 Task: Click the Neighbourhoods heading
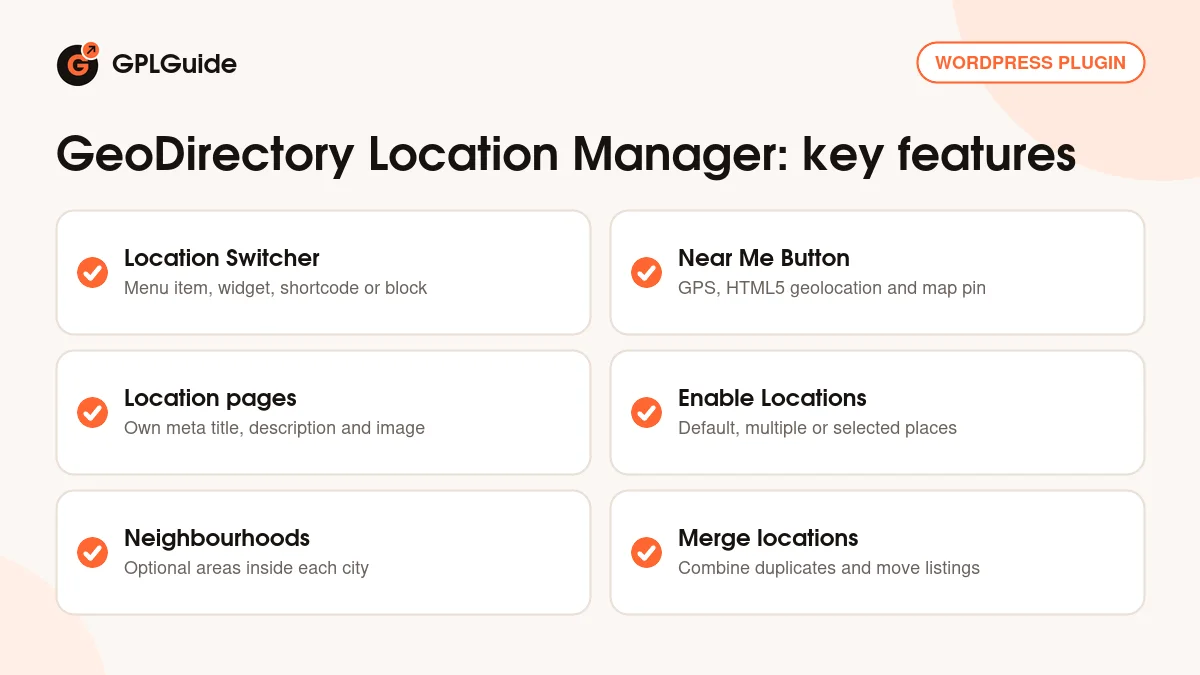tap(217, 538)
